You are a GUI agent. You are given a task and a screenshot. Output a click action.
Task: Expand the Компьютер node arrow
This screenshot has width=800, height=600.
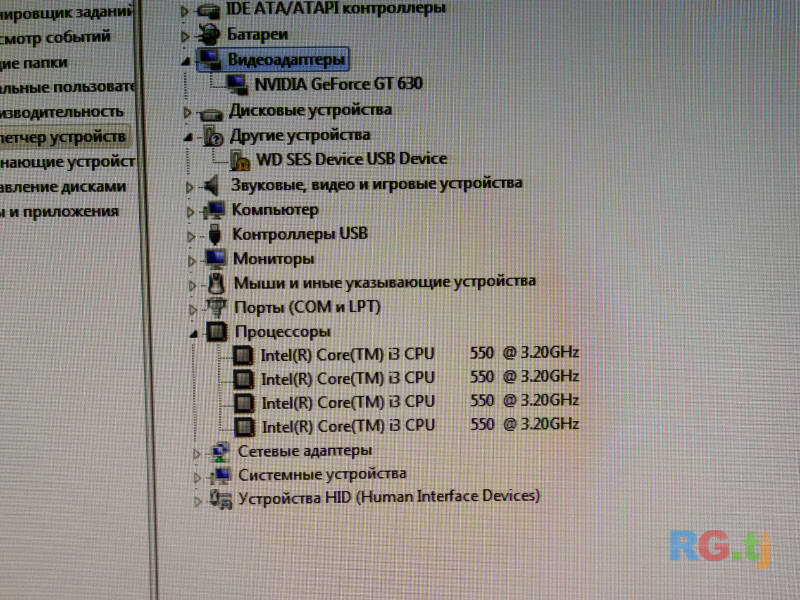[190, 212]
